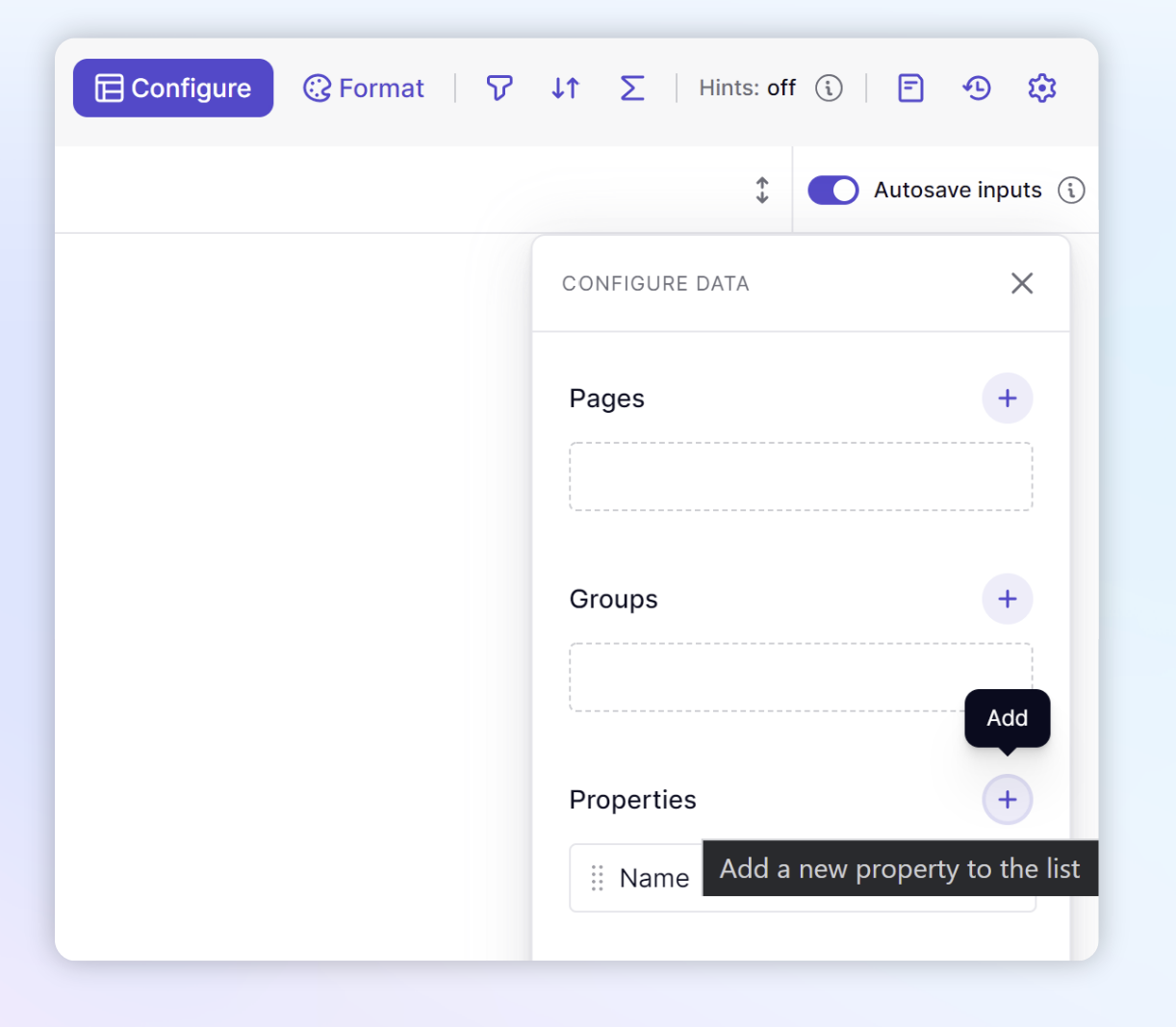
Task: Click the sort arrows icon
Action: (x=566, y=88)
